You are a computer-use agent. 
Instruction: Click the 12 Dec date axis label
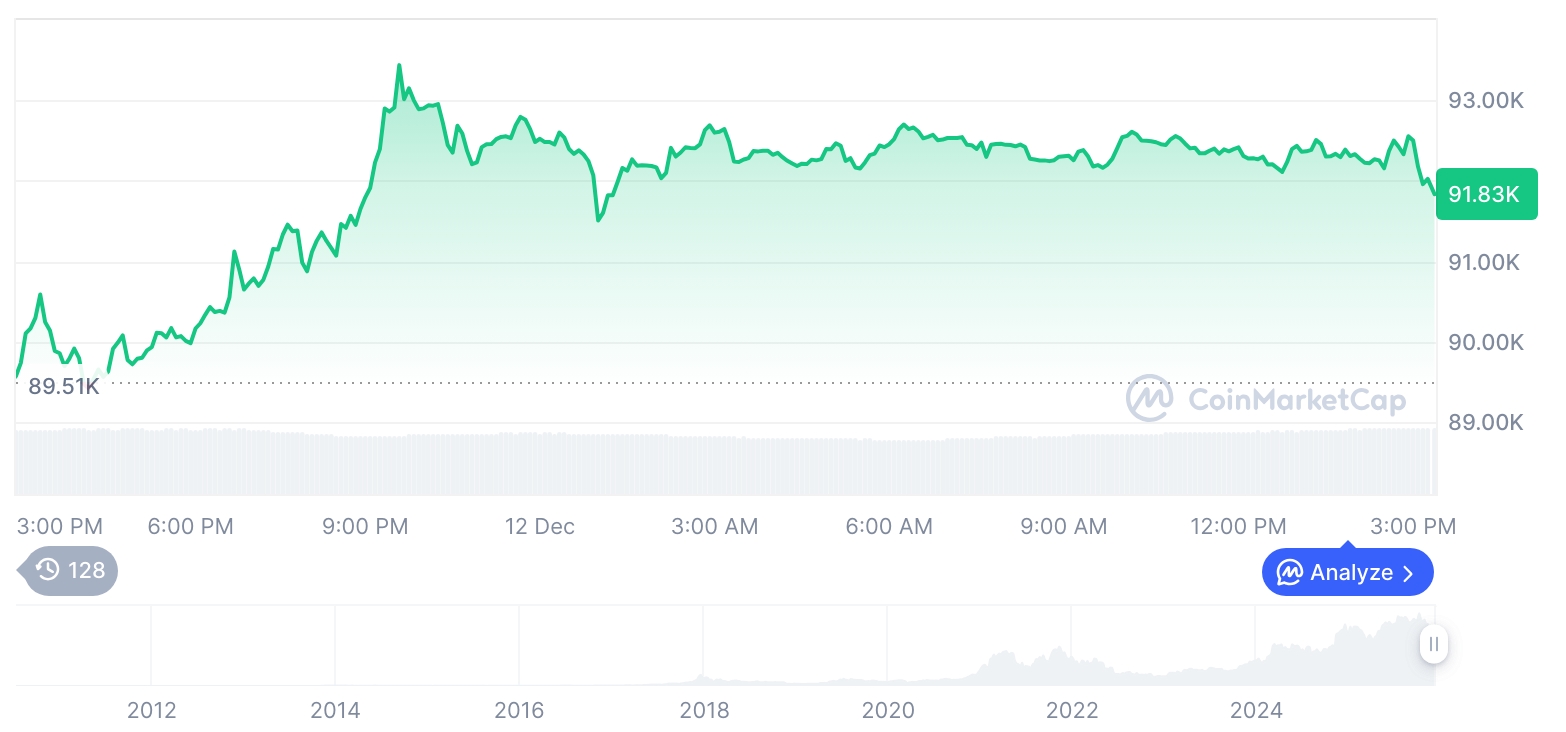(540, 527)
